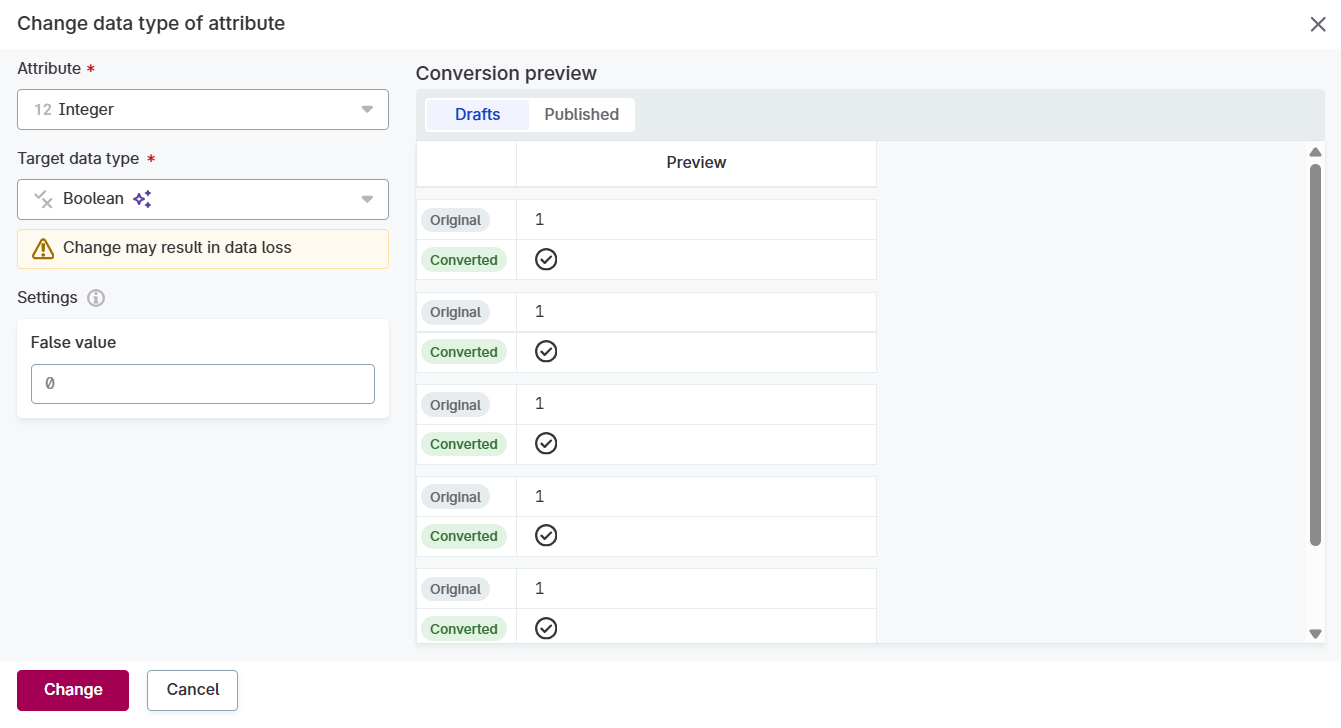Click the Change button
Viewport: 1341px width, 728px height.
pyautogui.click(x=72, y=690)
